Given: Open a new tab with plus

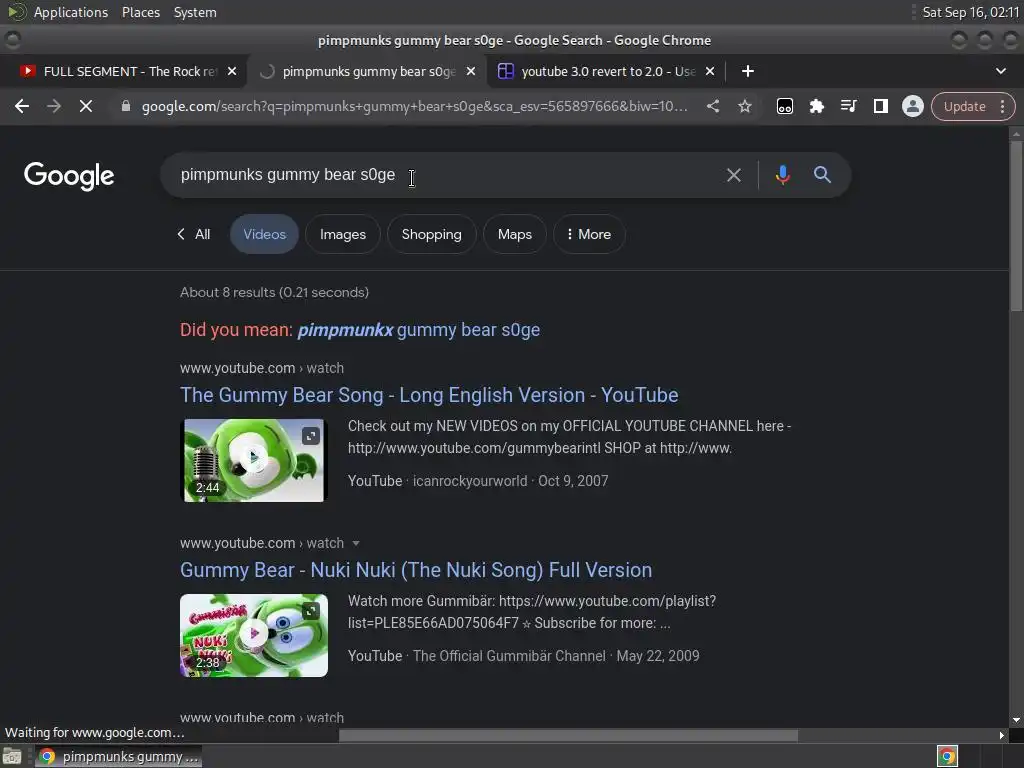Looking at the screenshot, I should [x=748, y=71].
